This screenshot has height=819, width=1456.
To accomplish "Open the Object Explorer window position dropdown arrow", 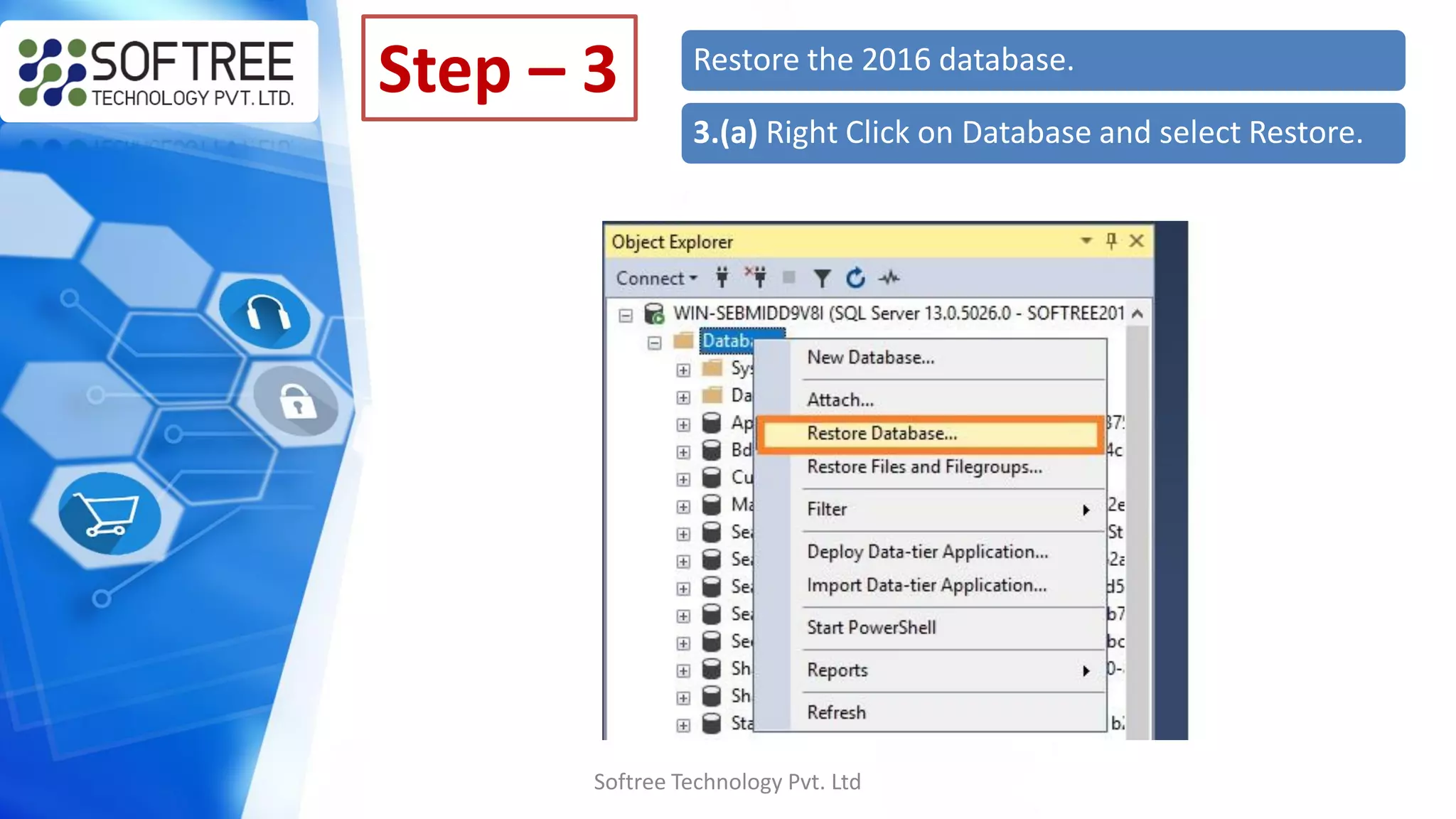I will 1086,241.
